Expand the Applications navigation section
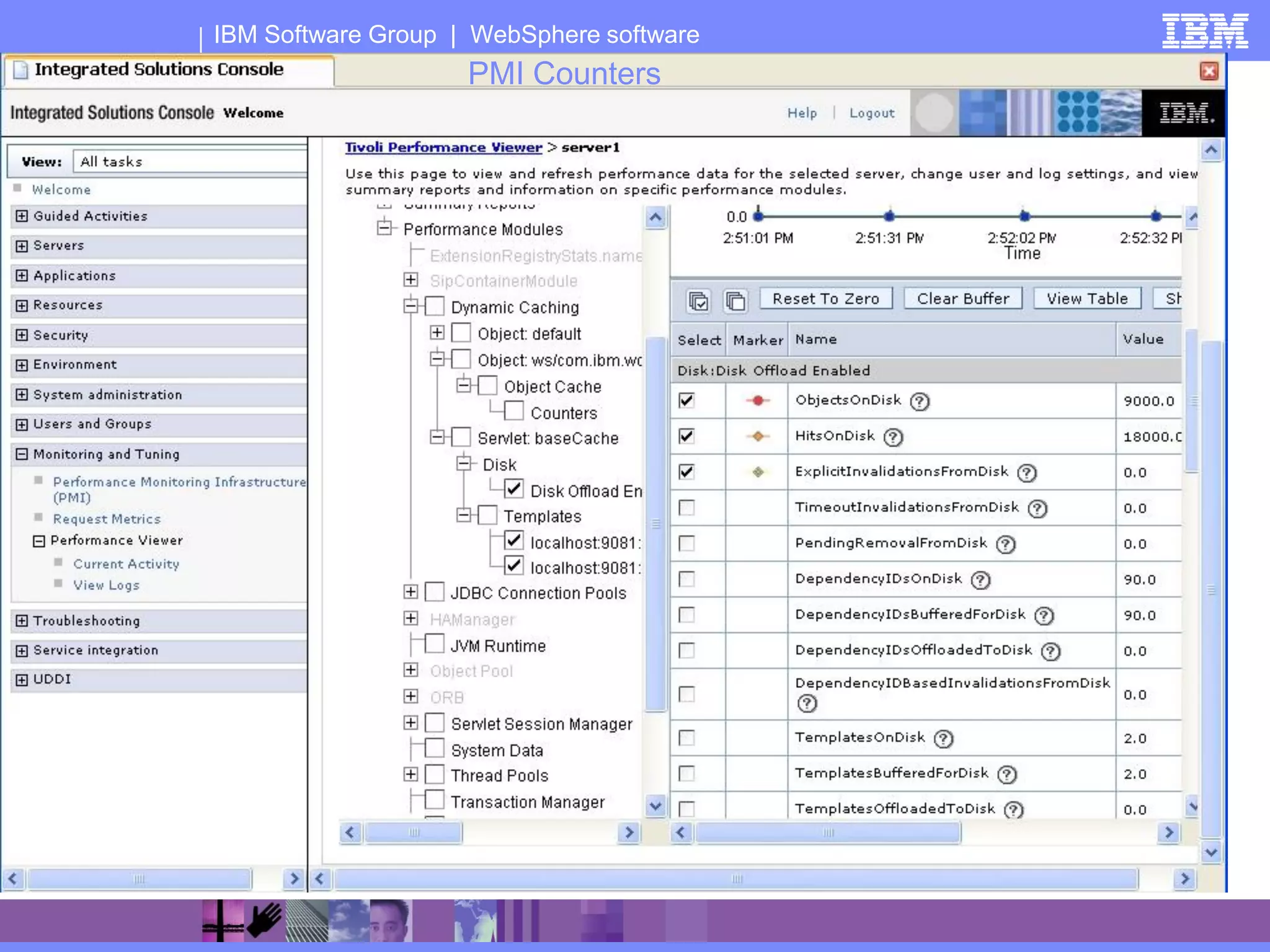1270x952 pixels. click(x=22, y=275)
